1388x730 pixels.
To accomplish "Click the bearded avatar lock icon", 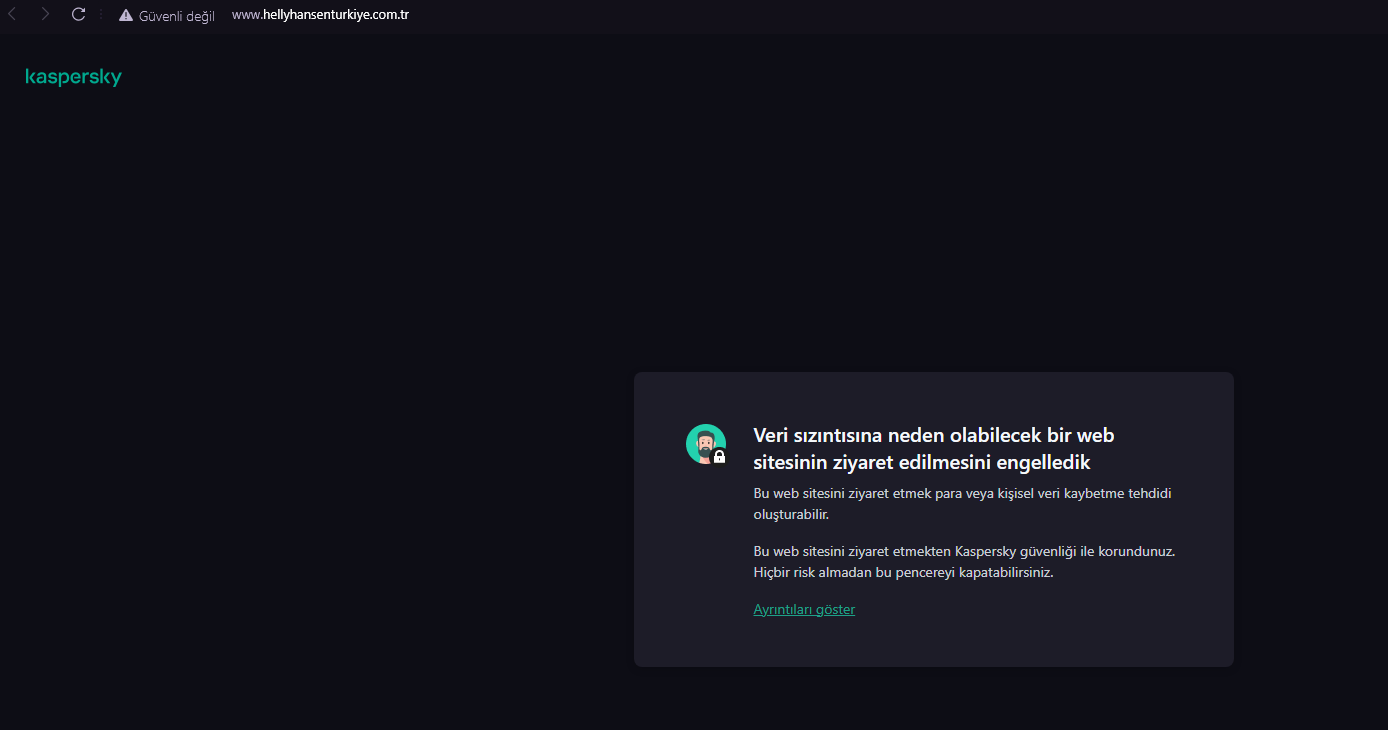I will 706,444.
